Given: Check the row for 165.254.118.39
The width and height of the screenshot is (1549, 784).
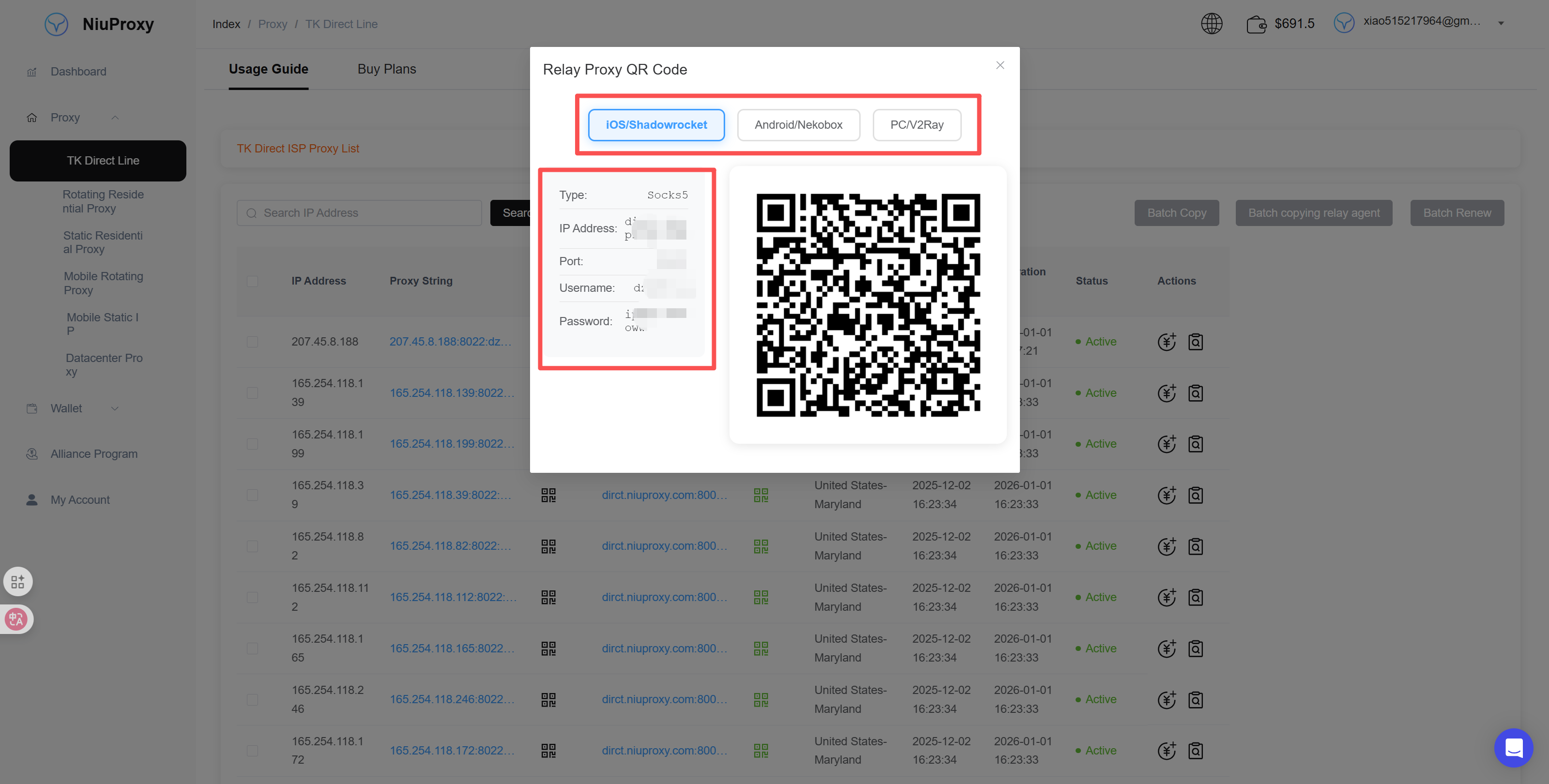Looking at the screenshot, I should [253, 495].
